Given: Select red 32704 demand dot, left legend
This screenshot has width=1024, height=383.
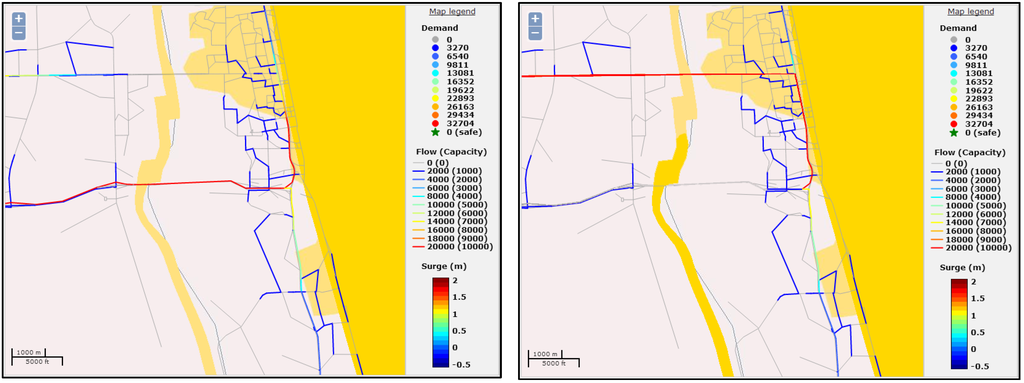Looking at the screenshot, I should pos(436,123).
